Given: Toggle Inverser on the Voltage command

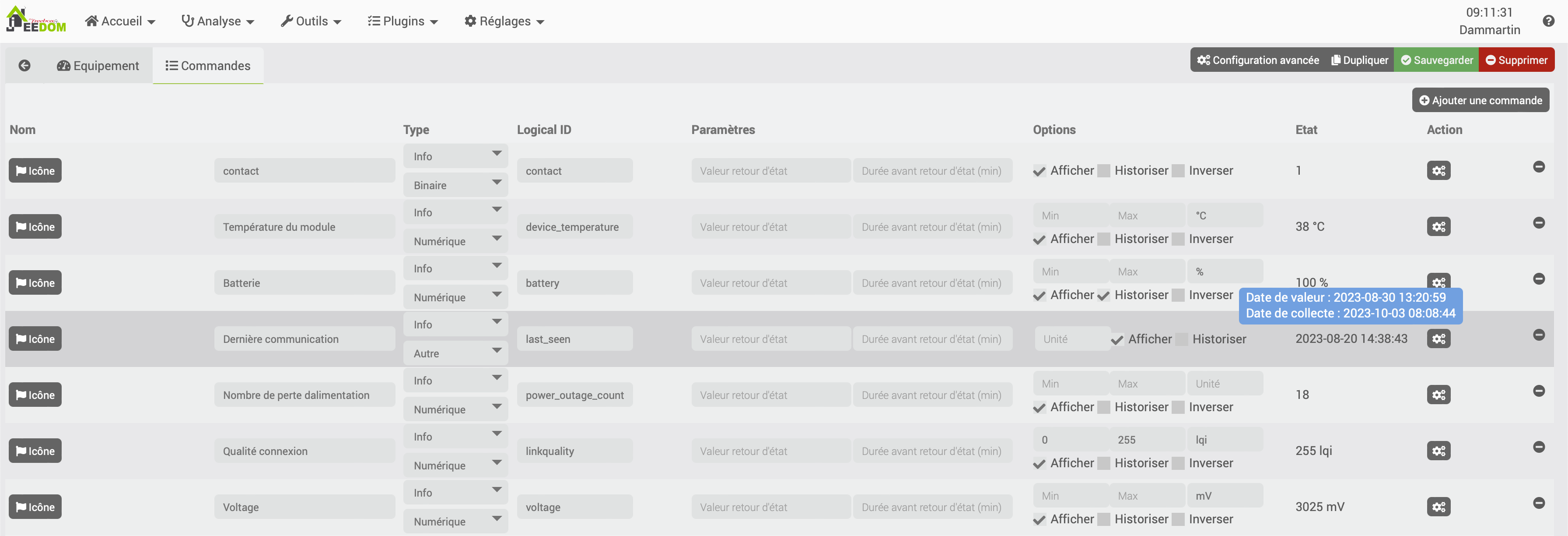Looking at the screenshot, I should (1179, 519).
